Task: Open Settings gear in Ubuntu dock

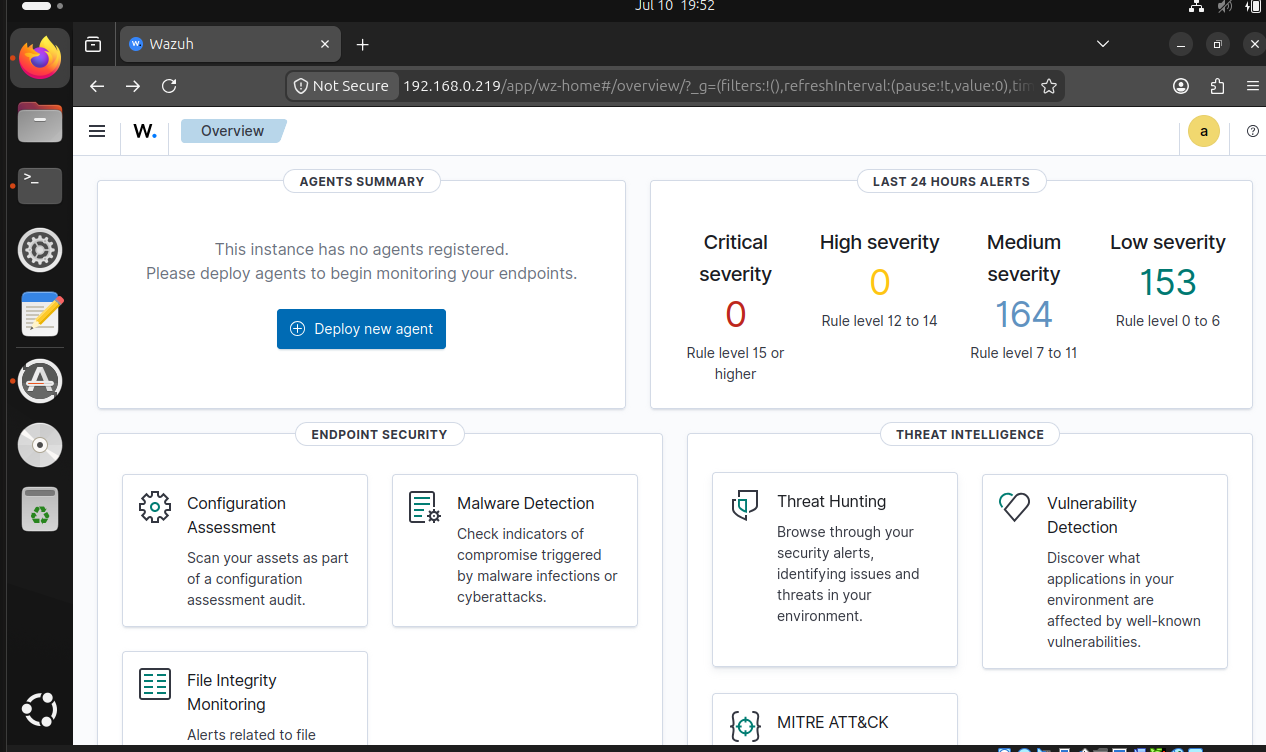Action: click(x=40, y=251)
